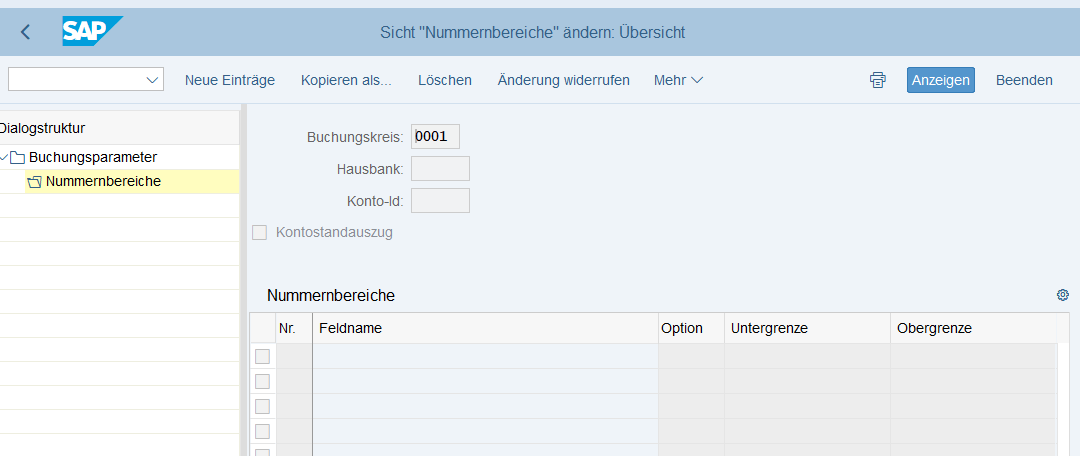1080x456 pixels.
Task: Click the printer icon
Action: pyautogui.click(x=877, y=80)
